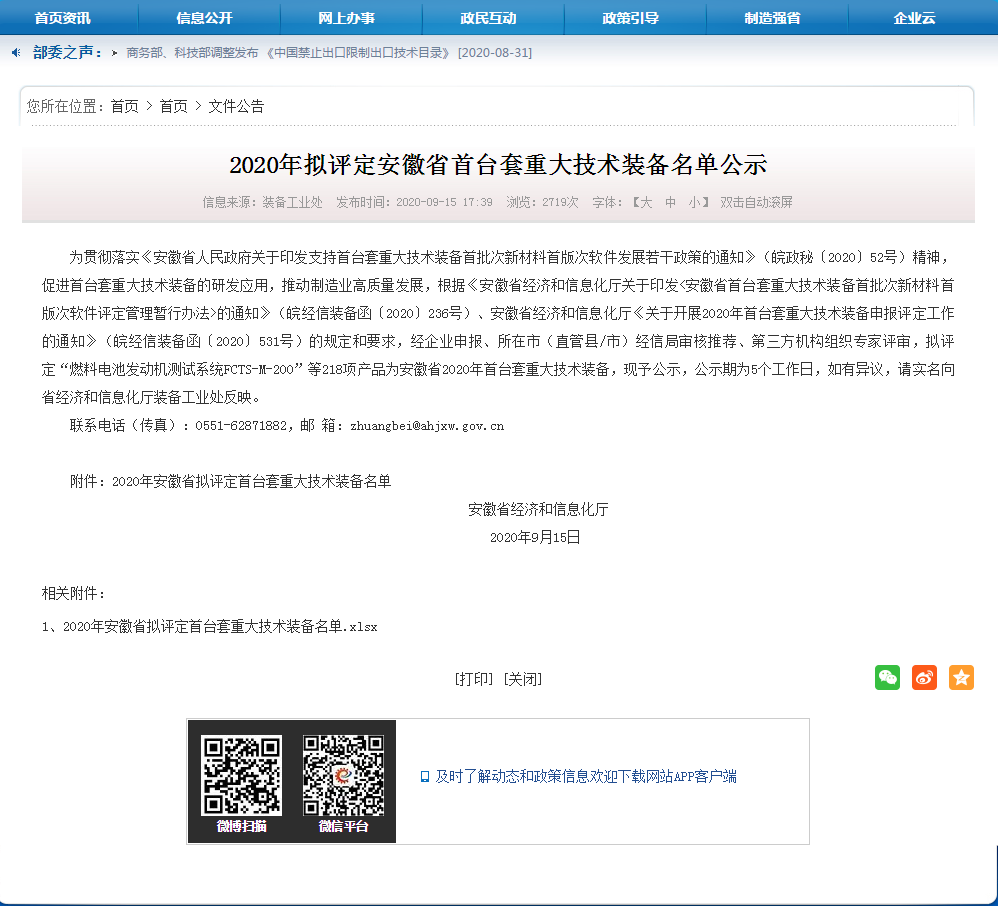Set font size to 大
This screenshot has width=998, height=906.
[645, 202]
